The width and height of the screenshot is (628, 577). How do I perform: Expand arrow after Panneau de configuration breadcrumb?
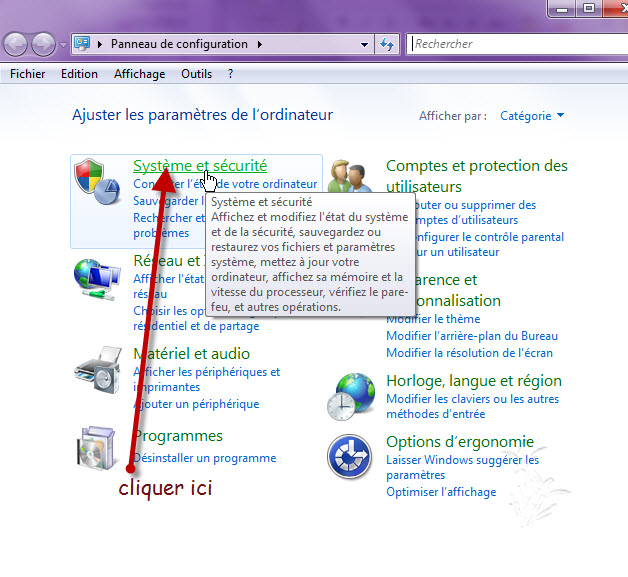click(260, 44)
